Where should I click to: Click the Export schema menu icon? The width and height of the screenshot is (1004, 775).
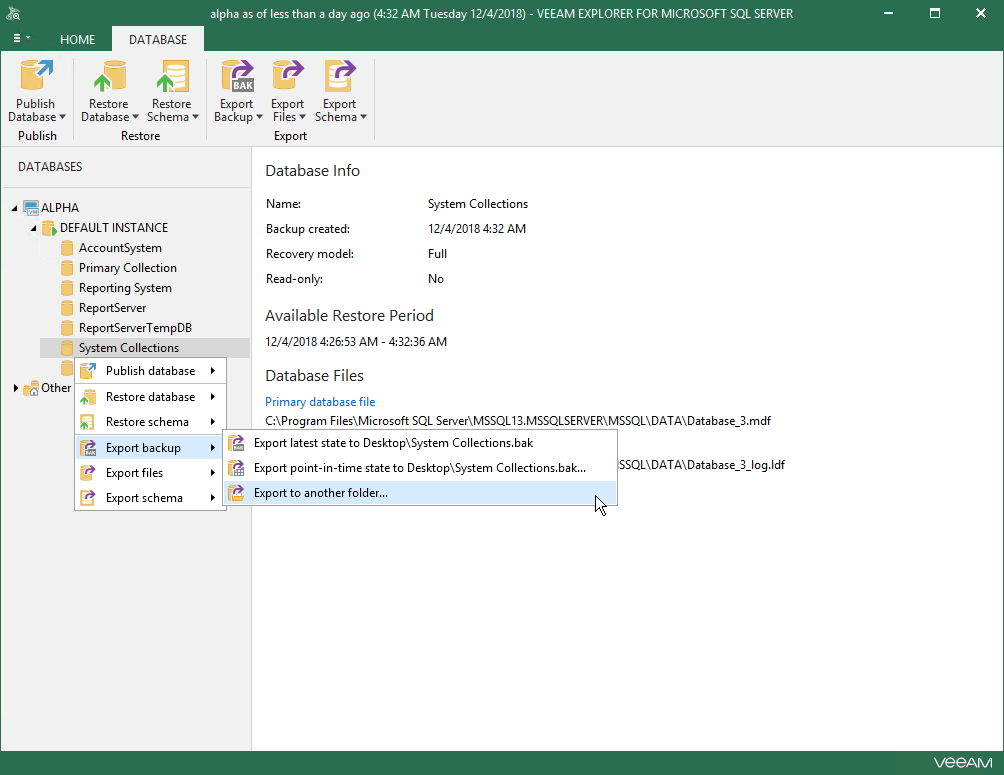[88, 498]
